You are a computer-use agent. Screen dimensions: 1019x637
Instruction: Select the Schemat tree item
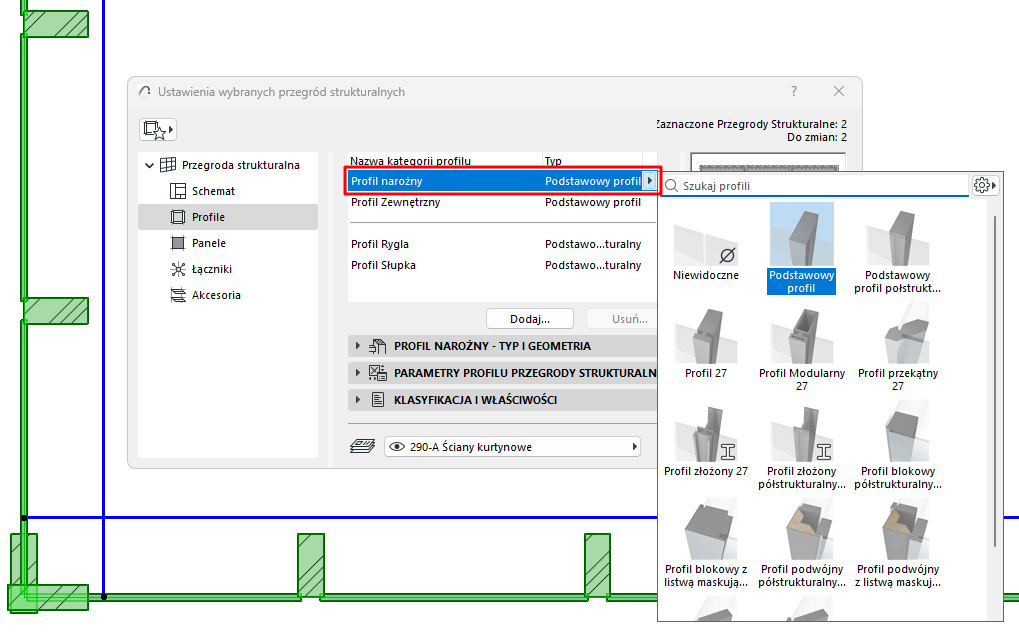pos(213,191)
